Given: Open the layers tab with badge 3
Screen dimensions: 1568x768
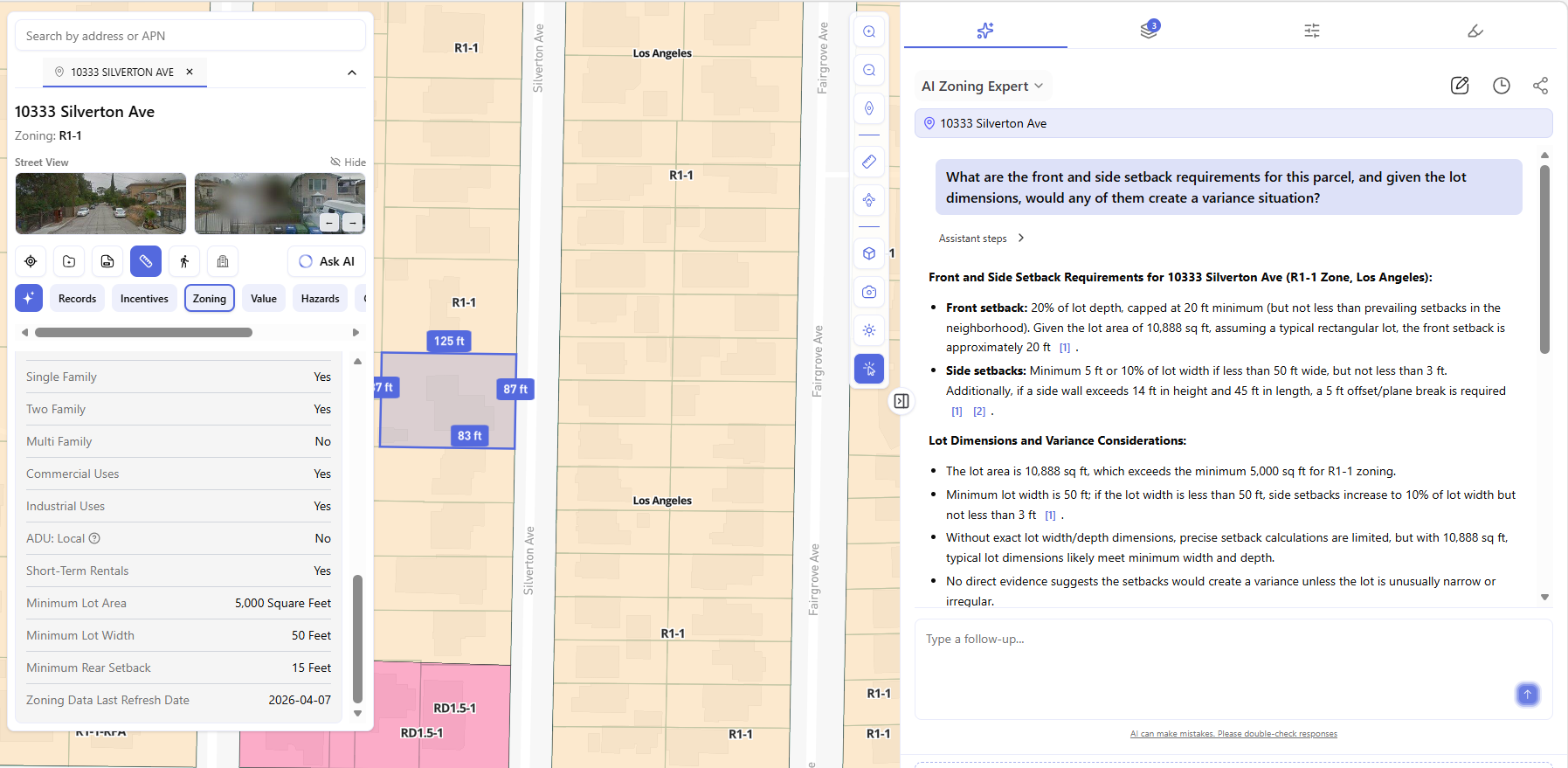Looking at the screenshot, I should point(1149,31).
